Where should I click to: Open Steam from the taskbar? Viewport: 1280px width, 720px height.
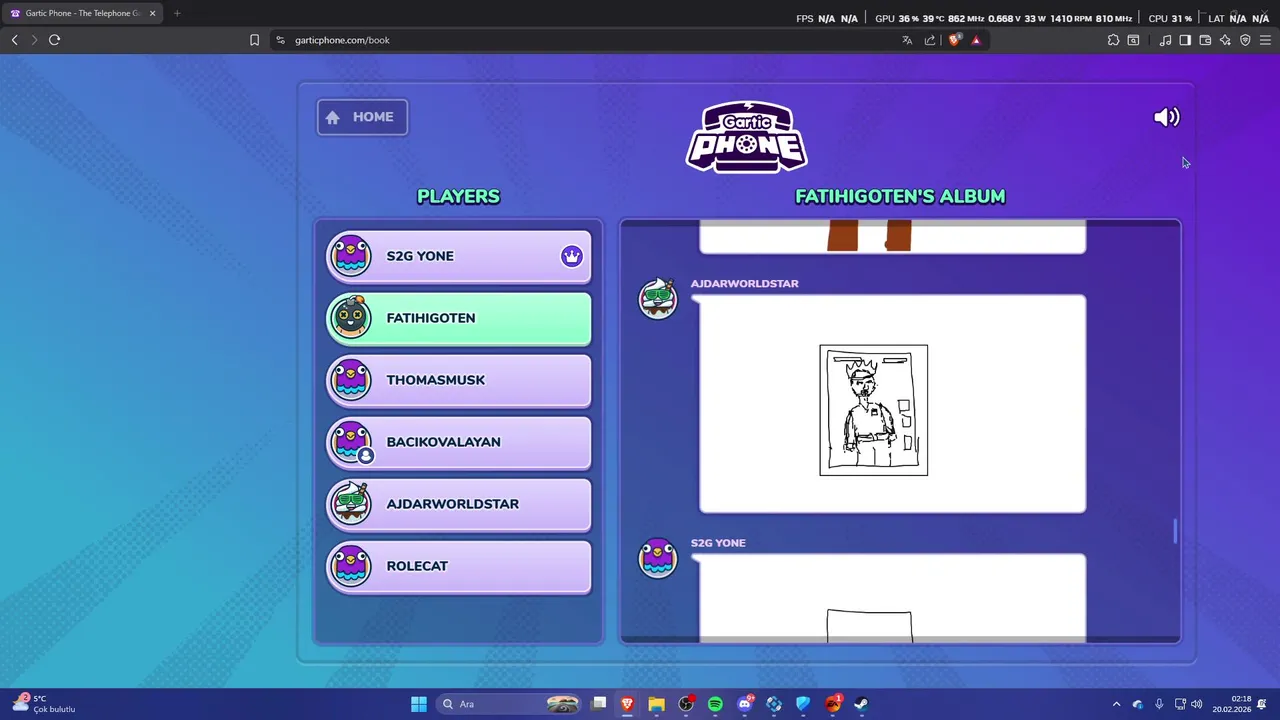861,704
